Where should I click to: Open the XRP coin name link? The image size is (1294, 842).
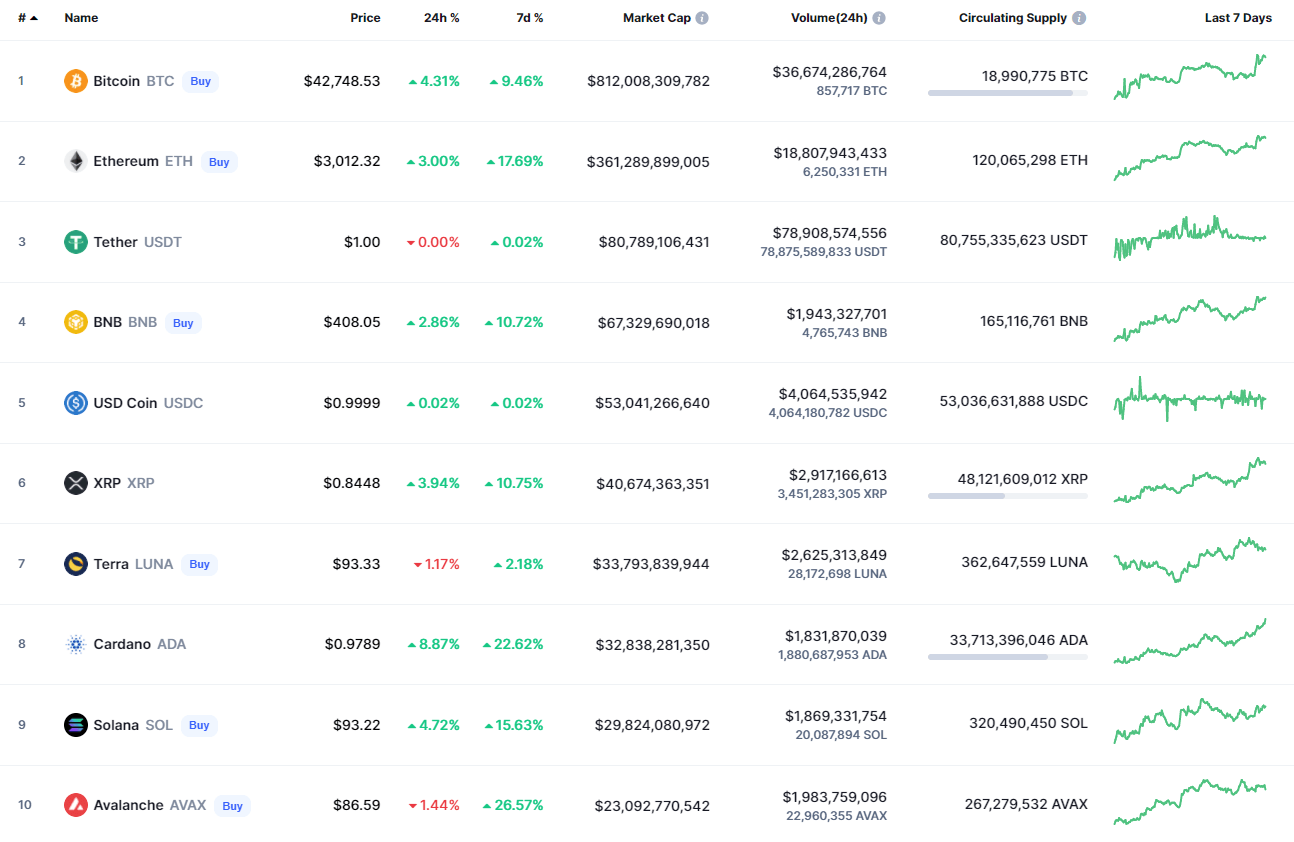tap(107, 483)
